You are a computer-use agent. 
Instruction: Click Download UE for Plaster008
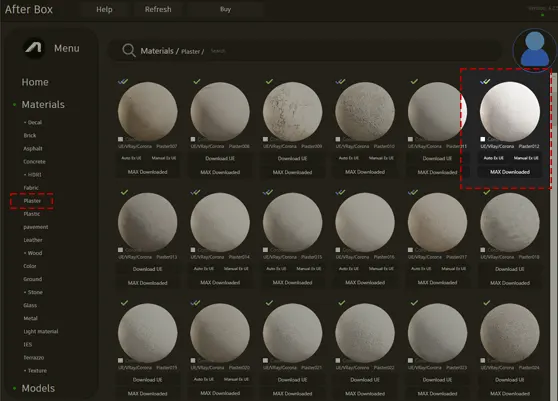pyautogui.click(x=220, y=158)
